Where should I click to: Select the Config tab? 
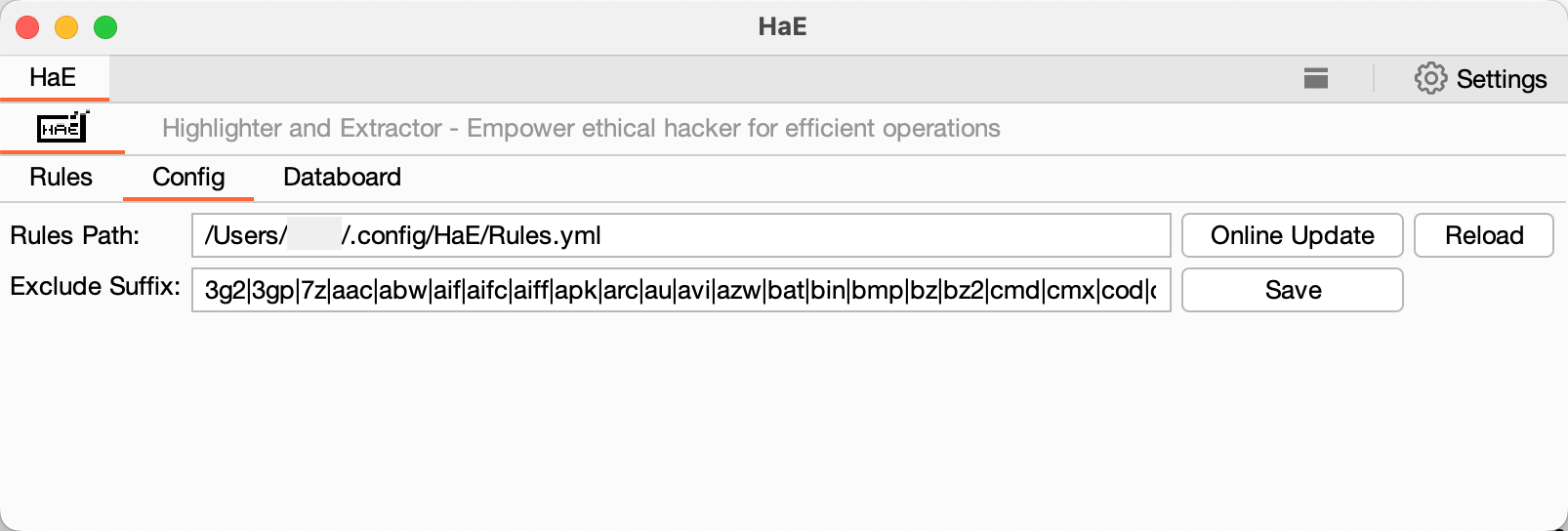188,177
